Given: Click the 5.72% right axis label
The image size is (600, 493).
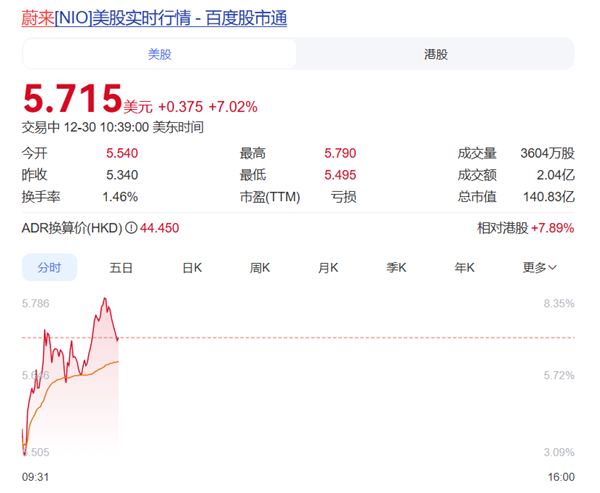Looking at the screenshot, I should [559, 375].
